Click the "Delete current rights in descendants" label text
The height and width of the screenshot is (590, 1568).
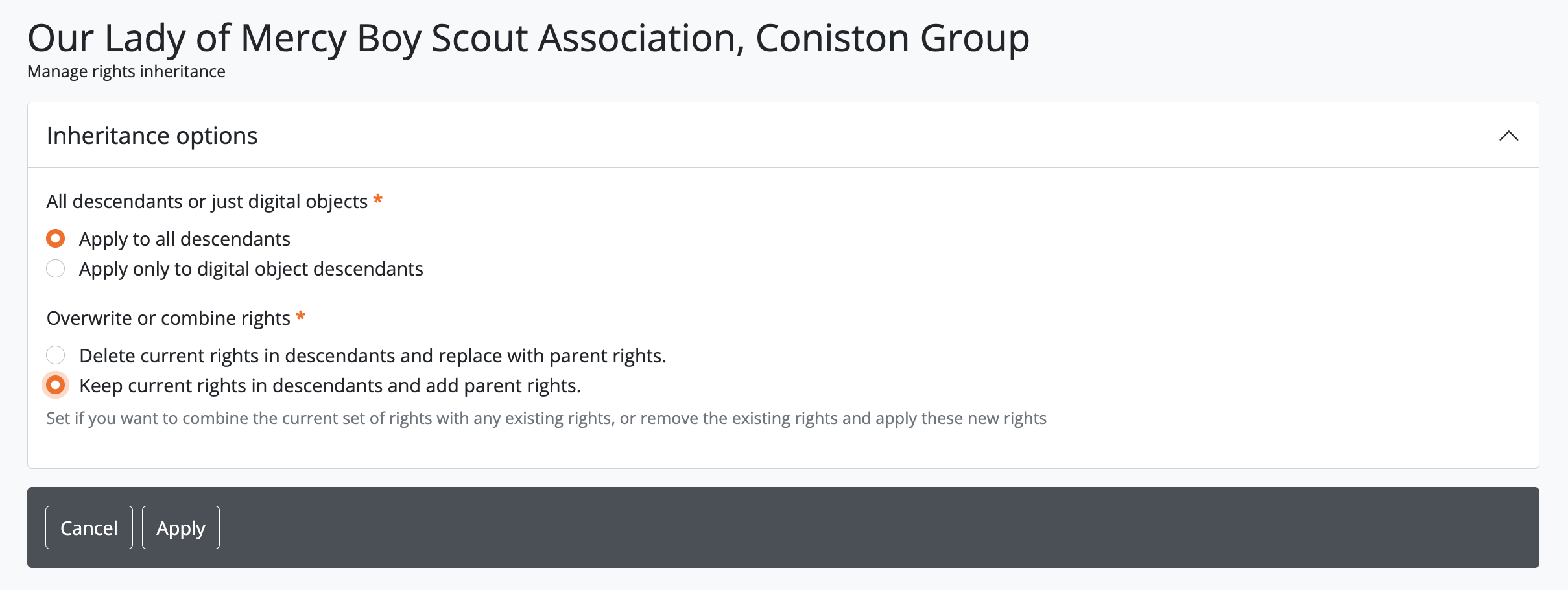(372, 356)
